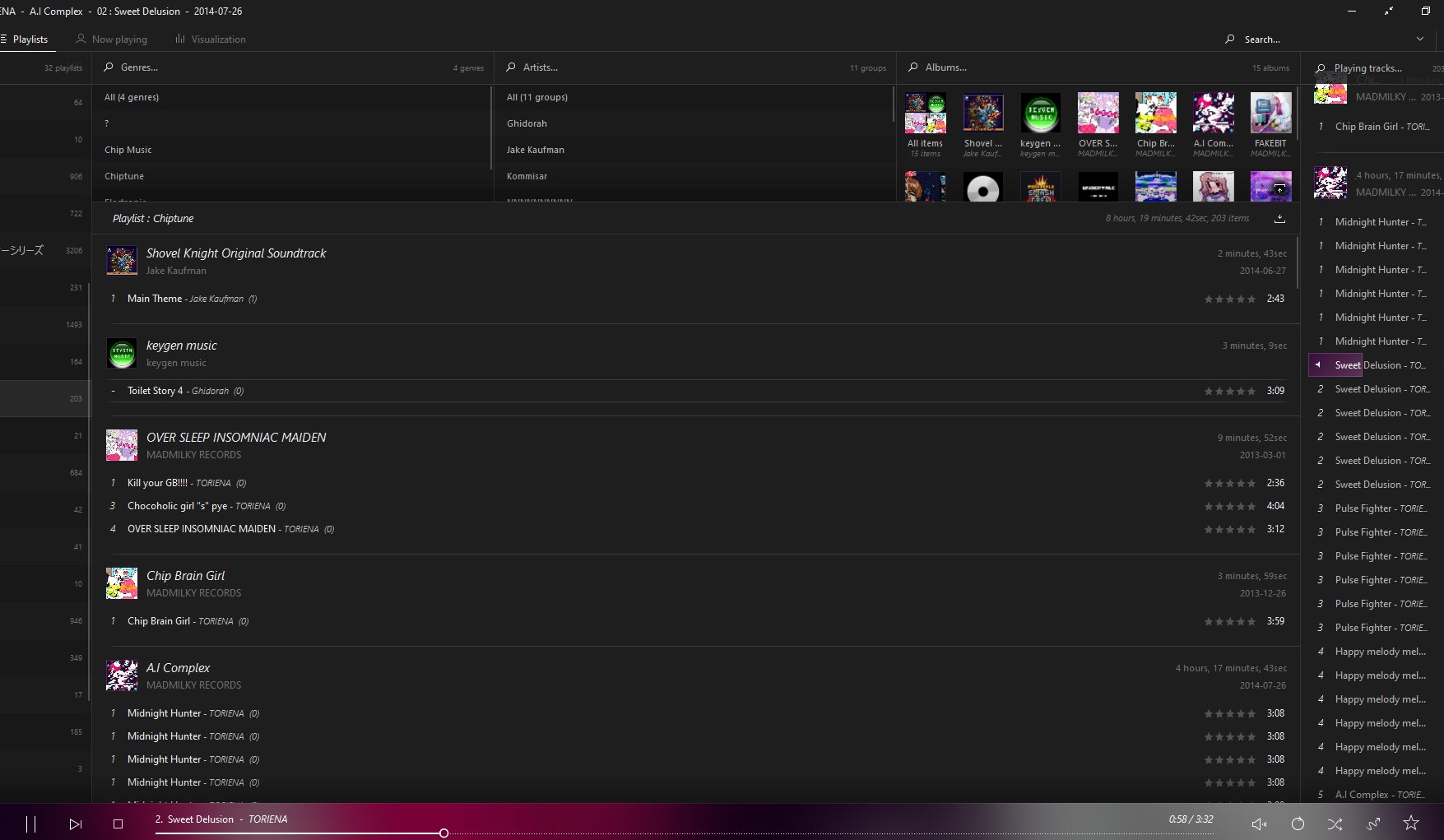Mute audio using the speaker icon

click(1259, 824)
